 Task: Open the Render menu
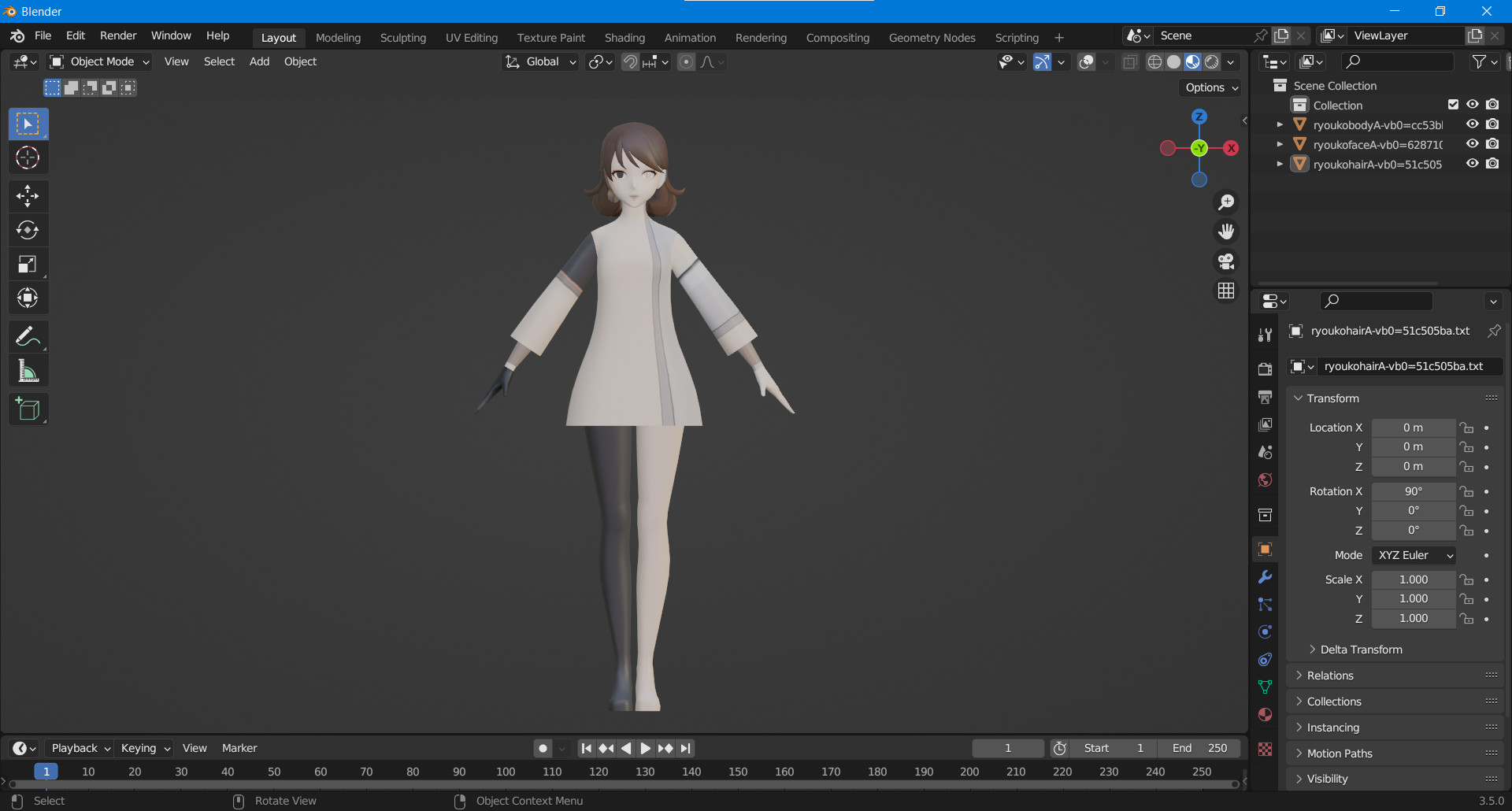pyautogui.click(x=118, y=36)
